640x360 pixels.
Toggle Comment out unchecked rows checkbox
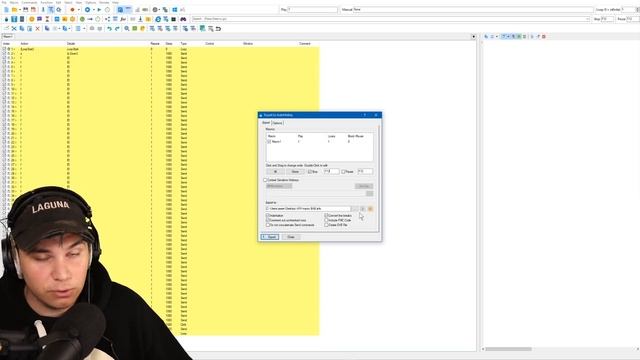[268, 220]
